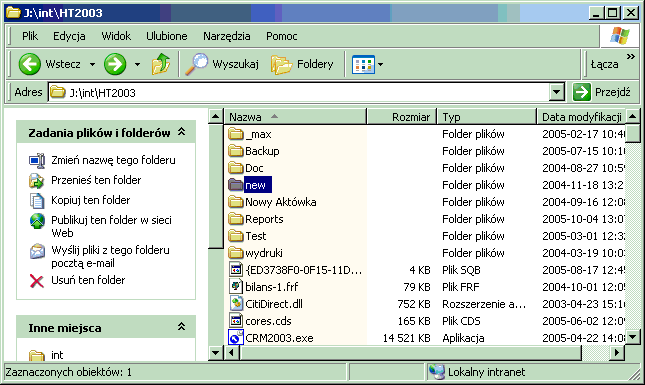Screen dimensions: 645x385
Task: Open the Narzędzia menu
Action: tap(227, 36)
